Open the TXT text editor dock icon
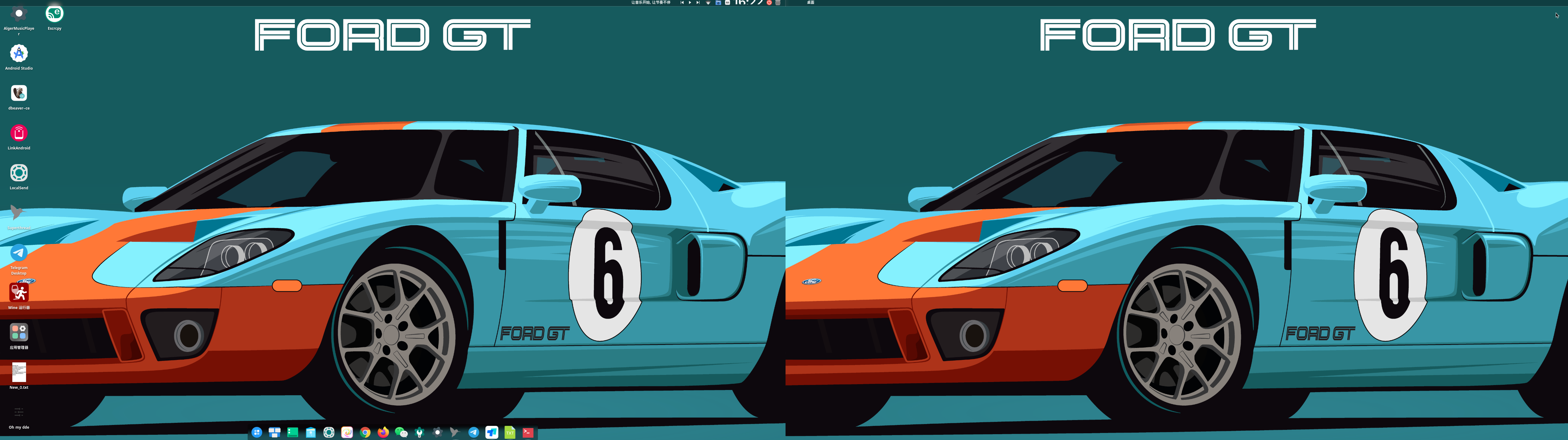Screen dimensions: 1568x440 click(x=510, y=432)
